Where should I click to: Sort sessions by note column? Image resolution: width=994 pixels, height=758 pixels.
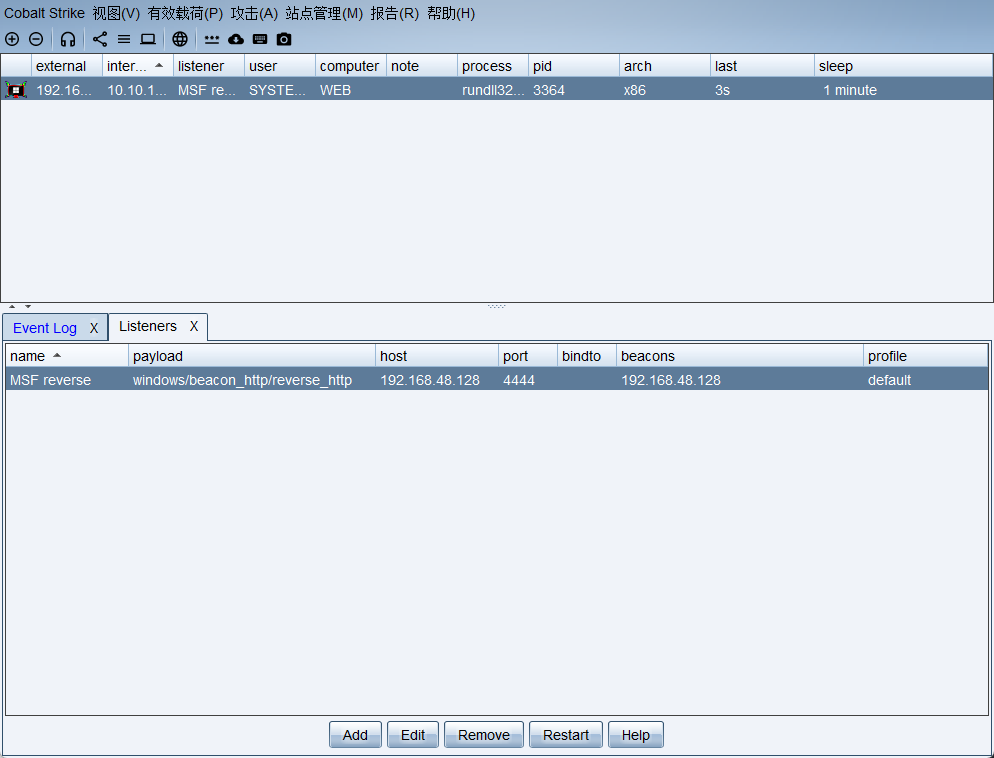pos(422,66)
